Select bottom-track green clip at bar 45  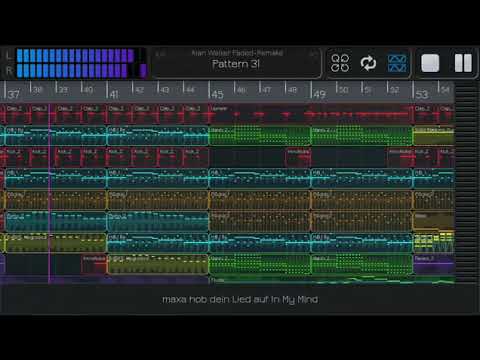coord(332,280)
